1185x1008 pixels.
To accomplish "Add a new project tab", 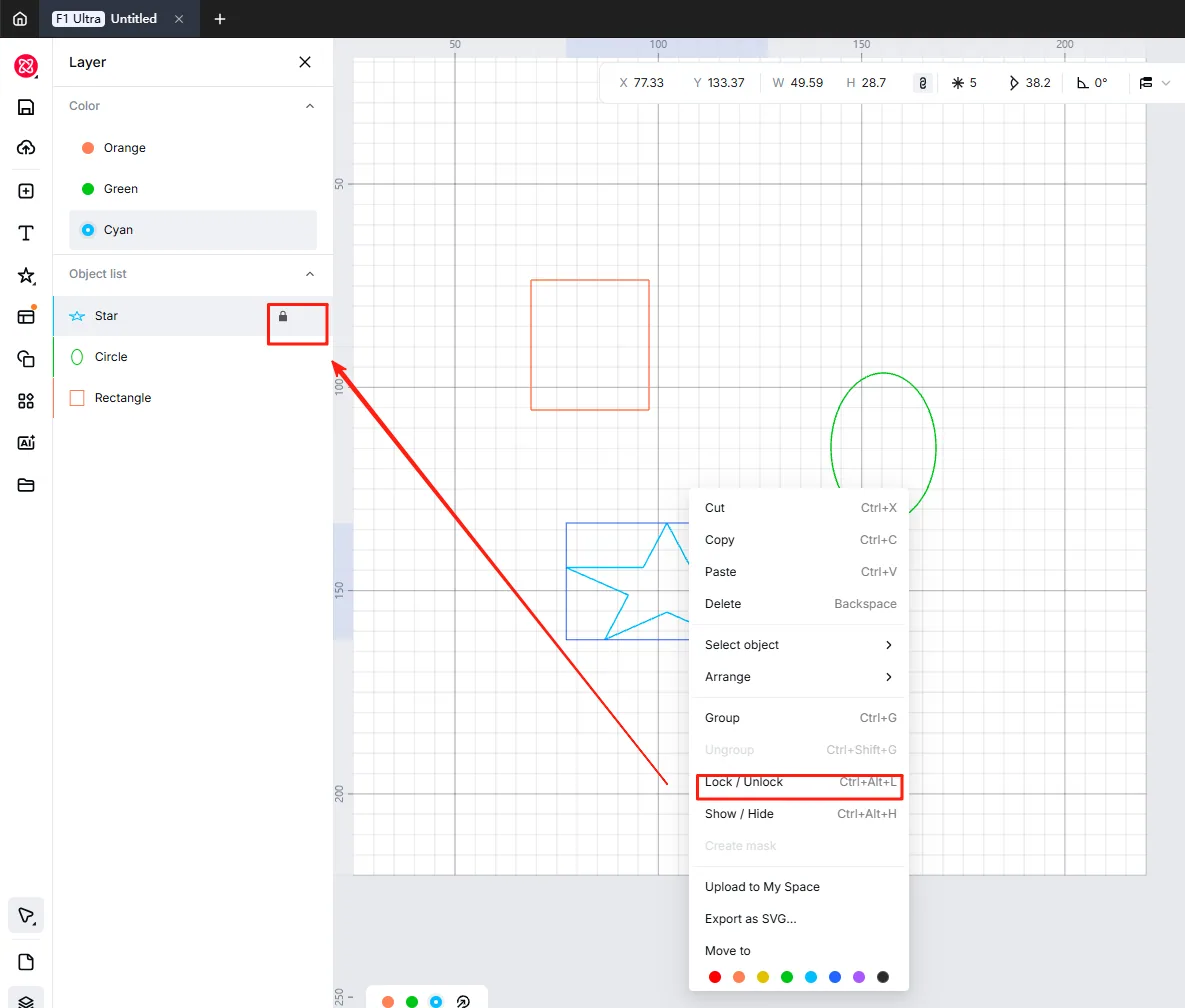I will [220, 19].
